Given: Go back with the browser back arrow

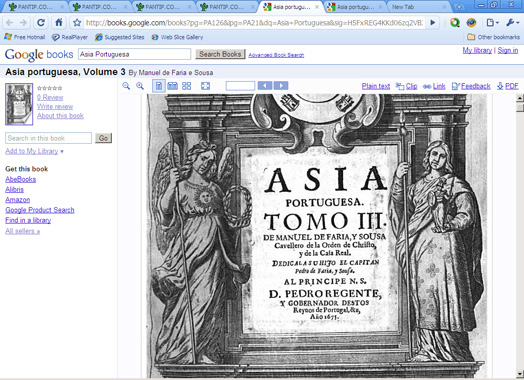Looking at the screenshot, I should point(9,23).
